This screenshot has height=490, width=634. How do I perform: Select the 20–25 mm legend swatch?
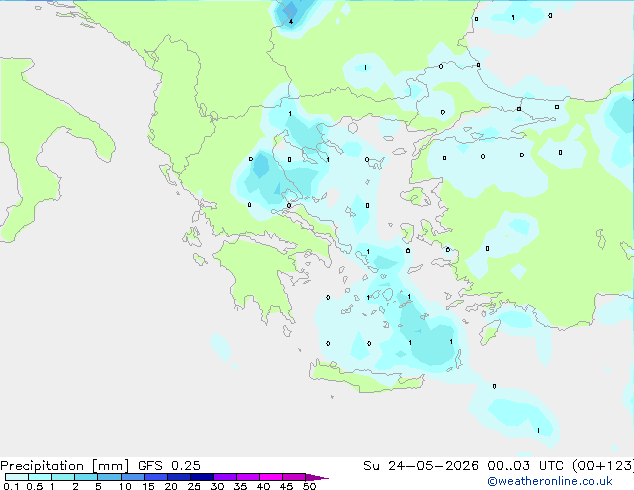(x=178, y=477)
